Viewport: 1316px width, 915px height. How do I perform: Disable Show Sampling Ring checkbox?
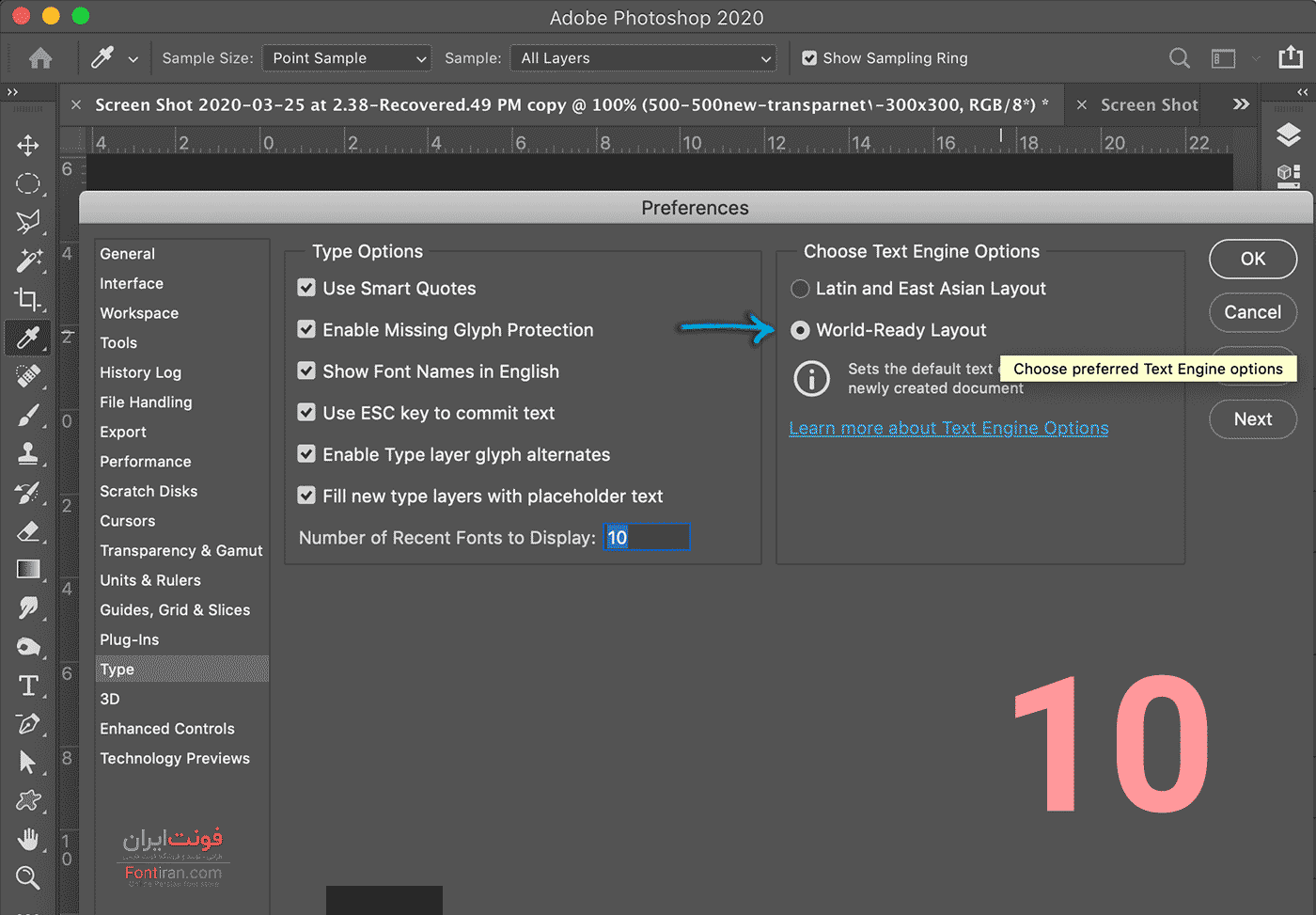[809, 58]
